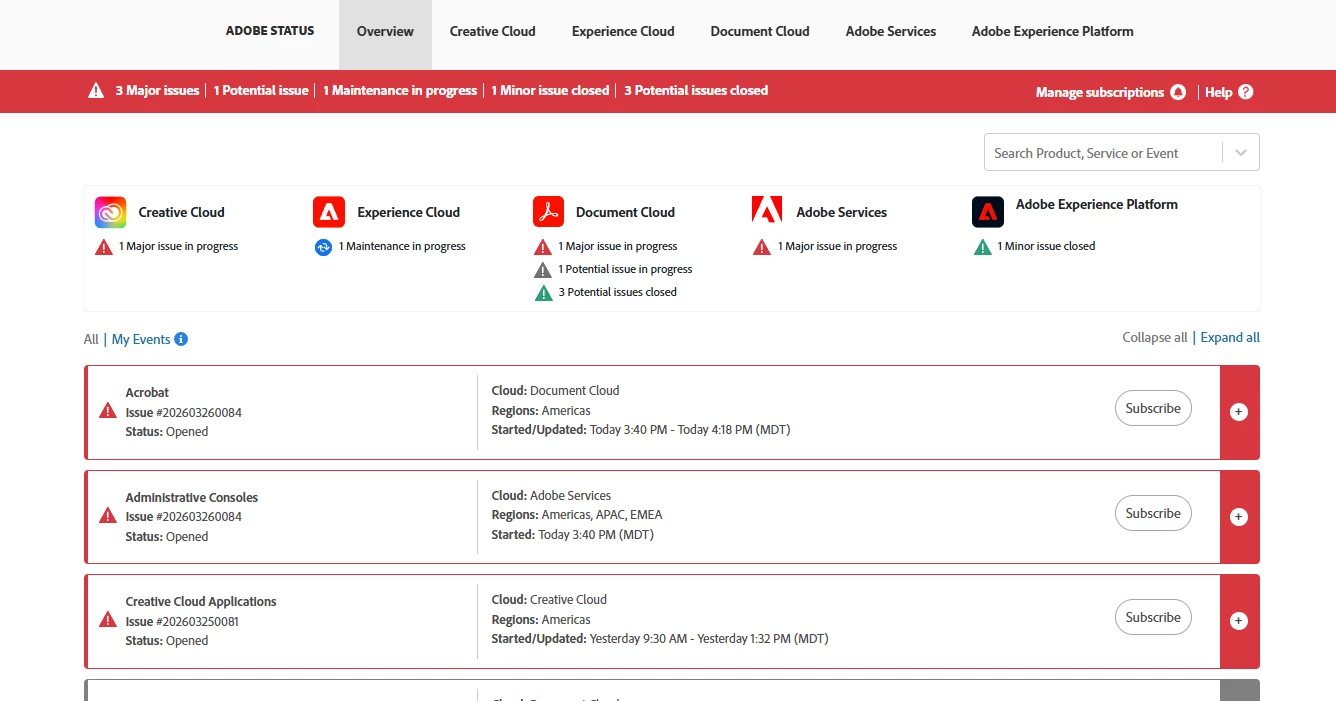Open the Document Cloud tab
The height and width of the screenshot is (701, 1336).
760,31
